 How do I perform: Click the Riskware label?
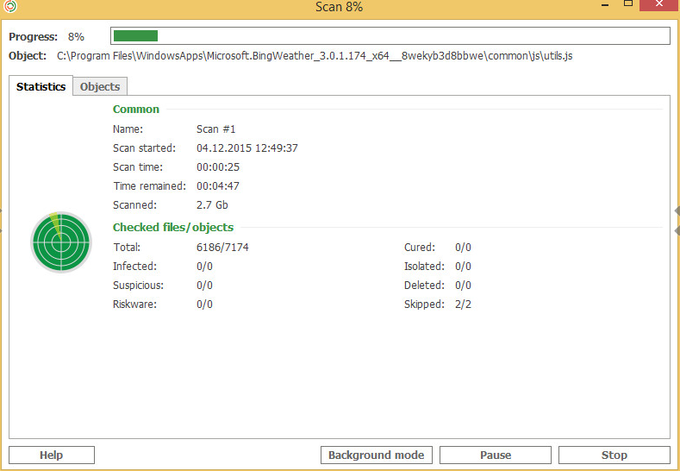point(135,304)
